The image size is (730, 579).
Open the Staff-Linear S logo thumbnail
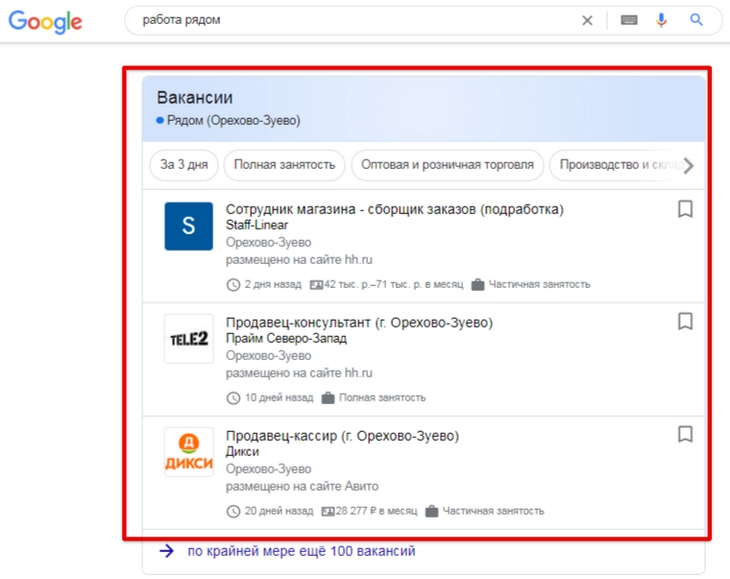point(189,226)
